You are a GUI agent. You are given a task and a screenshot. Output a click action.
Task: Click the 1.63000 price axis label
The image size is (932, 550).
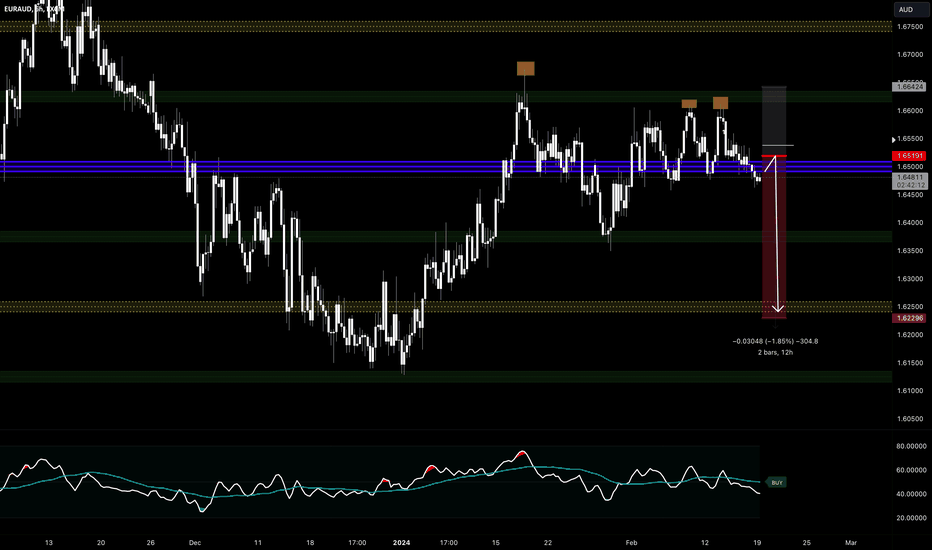909,279
